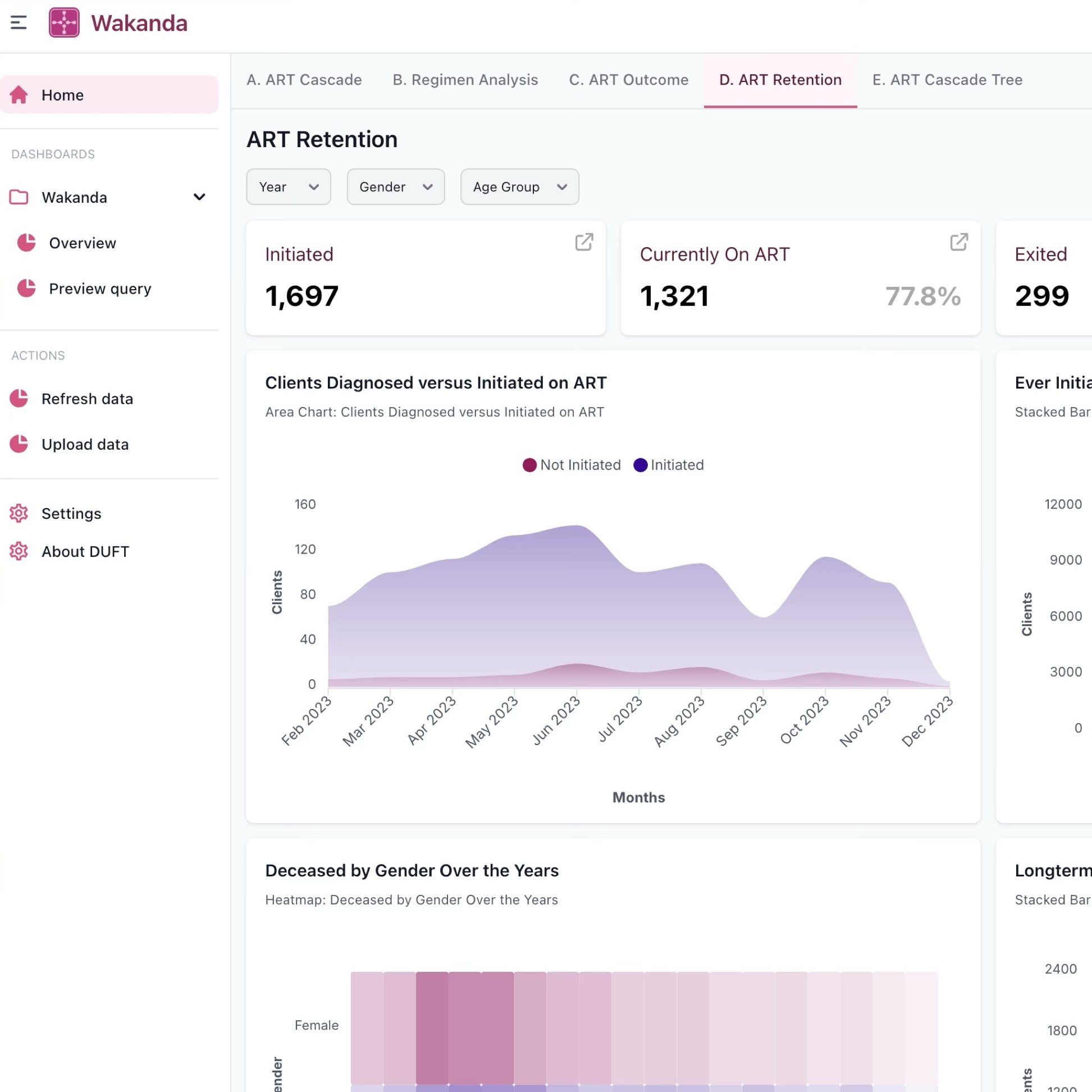1092x1092 pixels.
Task: Click the Settings gear icon
Action: click(x=19, y=513)
